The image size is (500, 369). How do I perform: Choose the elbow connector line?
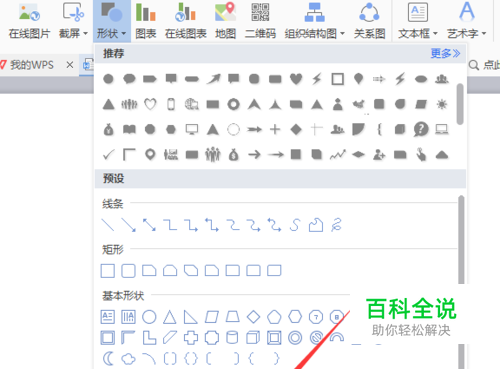coord(170,225)
